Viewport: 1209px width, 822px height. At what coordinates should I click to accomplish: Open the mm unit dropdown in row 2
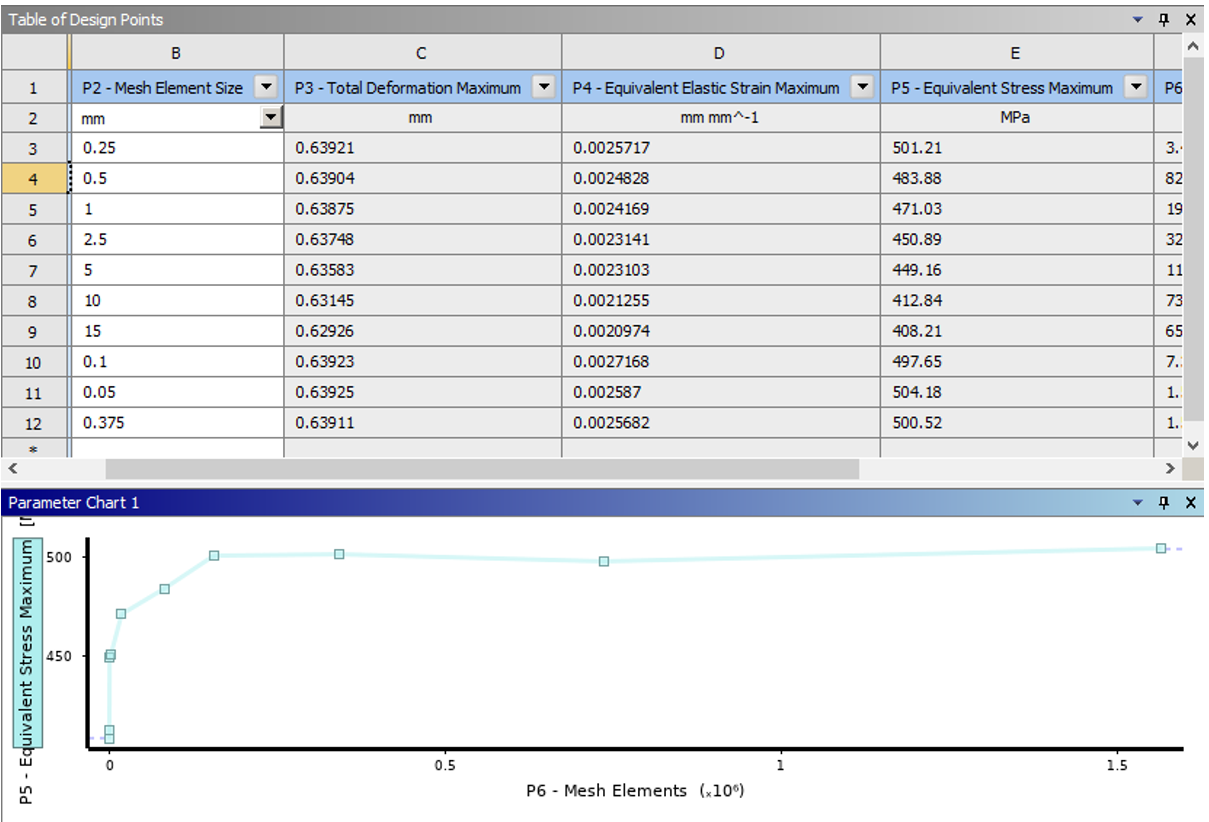coord(270,119)
